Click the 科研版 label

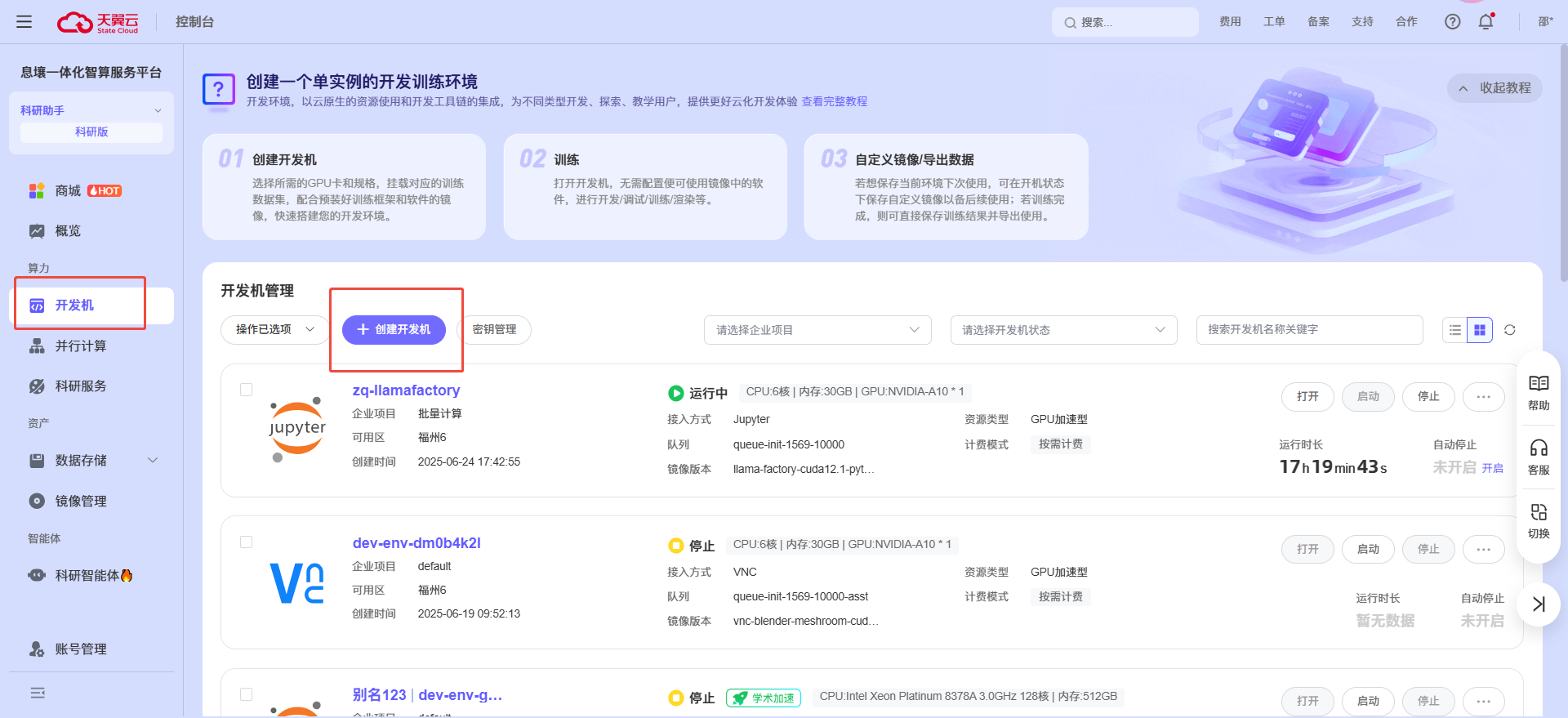(x=91, y=132)
